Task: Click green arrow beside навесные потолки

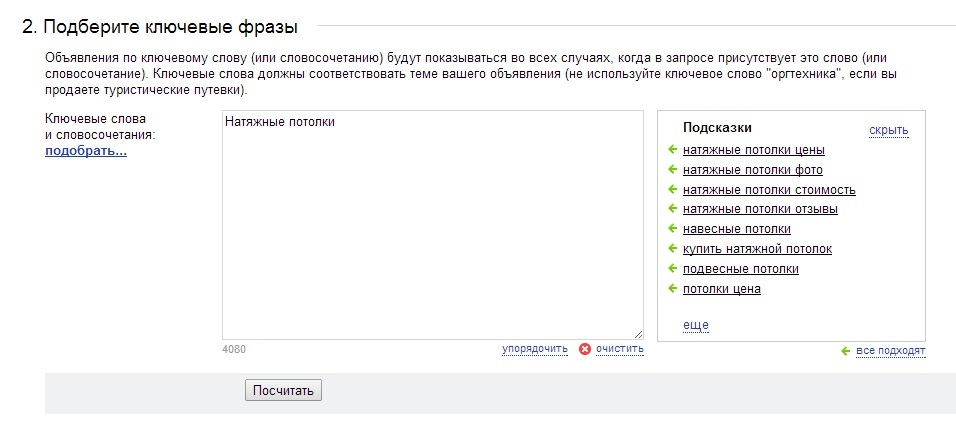Action: [x=672, y=229]
